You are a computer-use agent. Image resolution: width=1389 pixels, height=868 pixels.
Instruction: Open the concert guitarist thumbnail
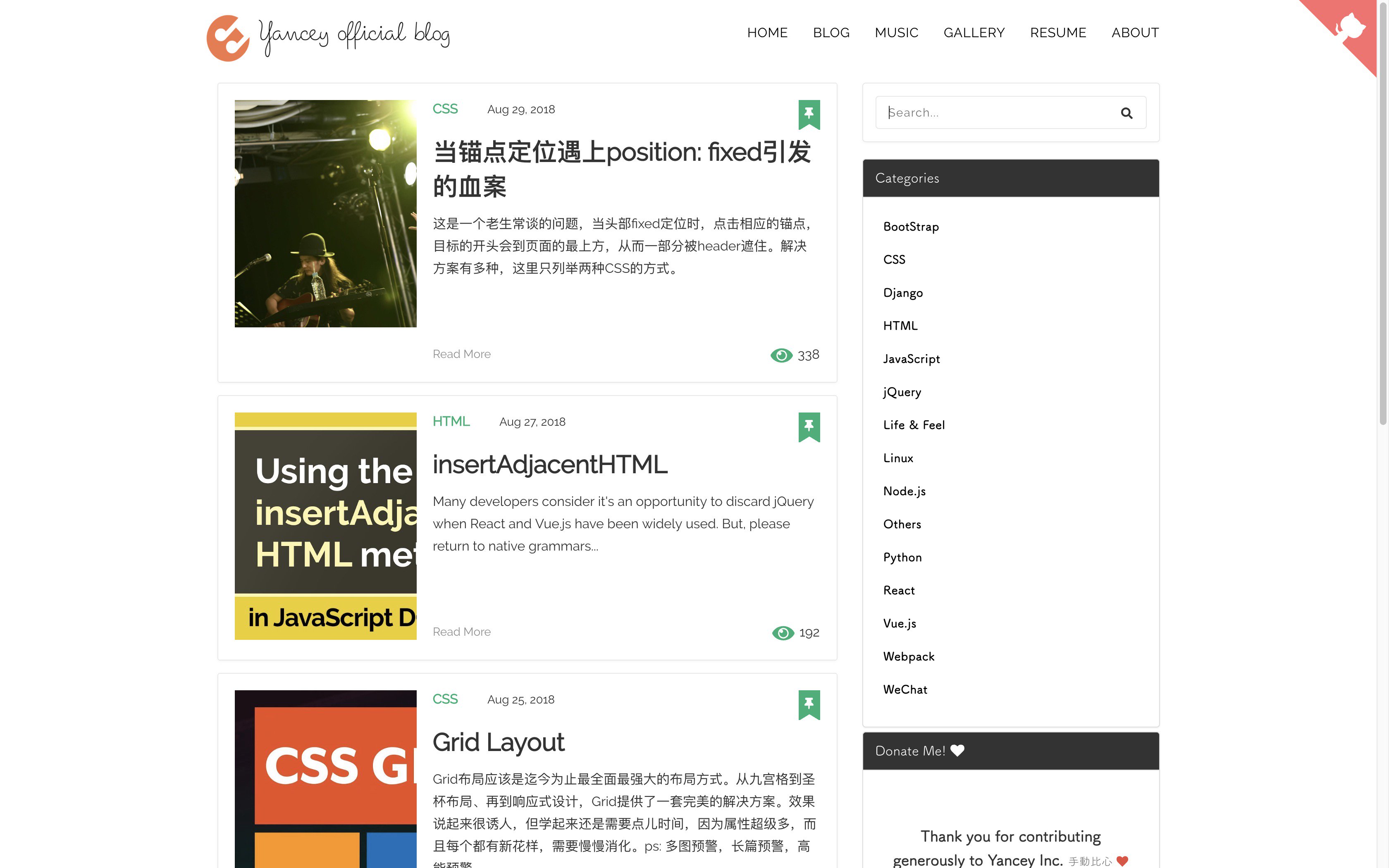coord(325,214)
